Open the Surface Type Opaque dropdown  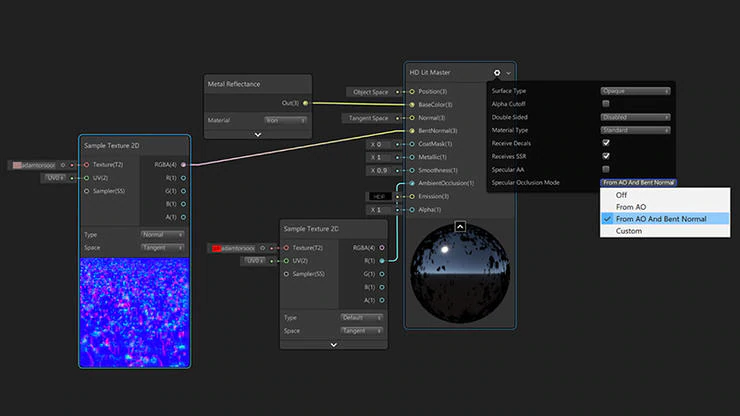coord(635,91)
